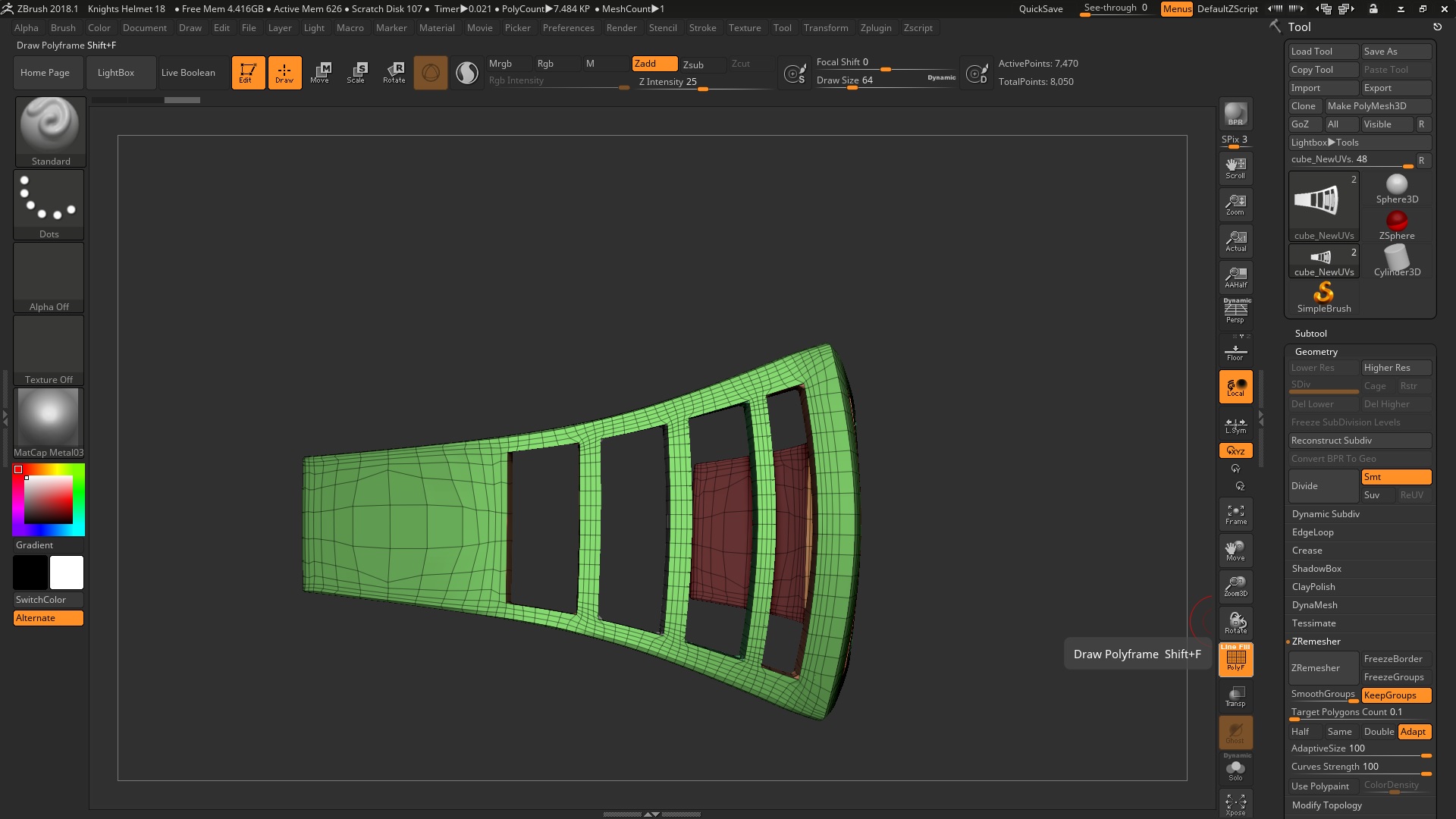Click the Actual size icon
This screenshot has height=819, width=1456.
click(1235, 240)
